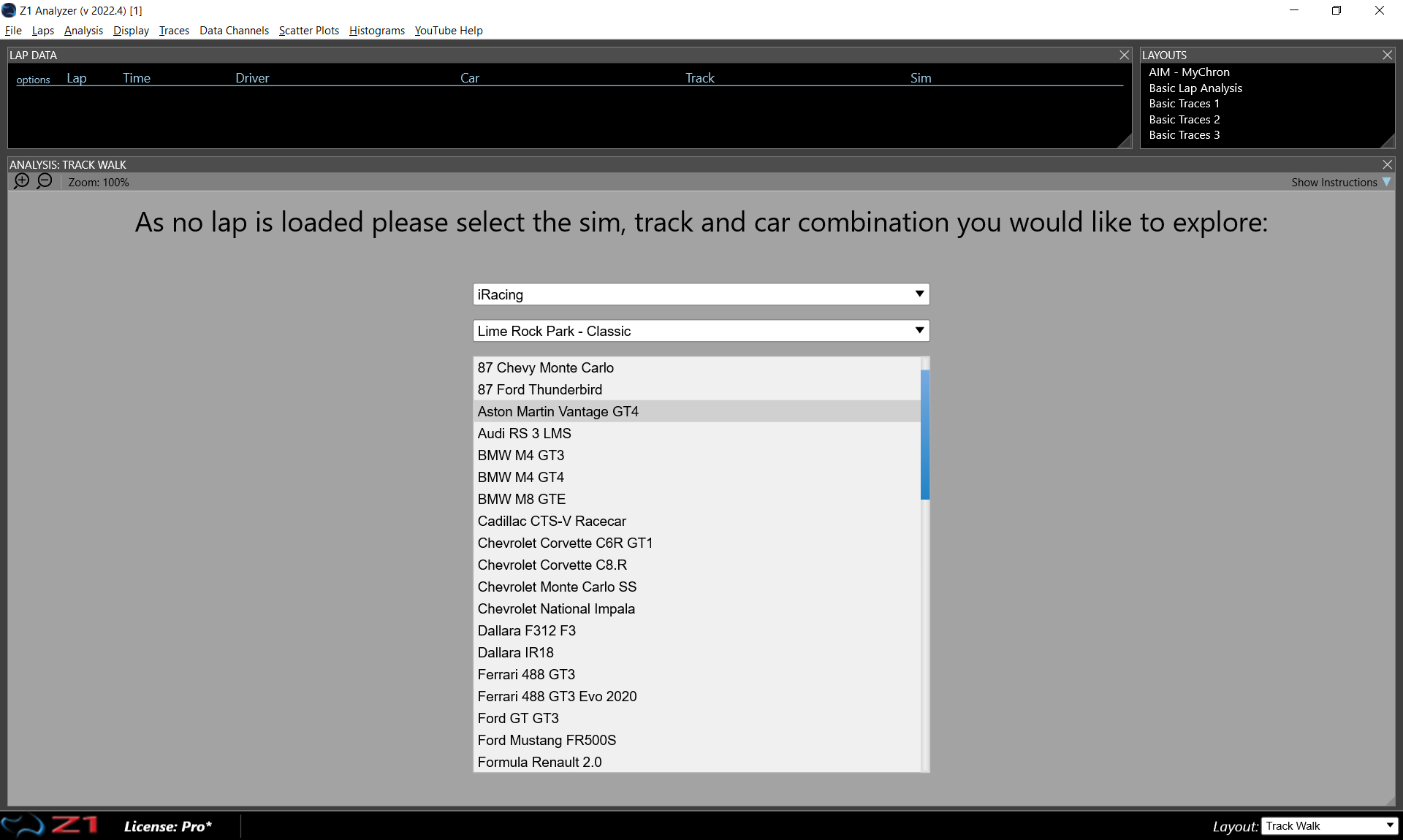
Task: Click the zoom out magnifier icon
Action: 45,181
